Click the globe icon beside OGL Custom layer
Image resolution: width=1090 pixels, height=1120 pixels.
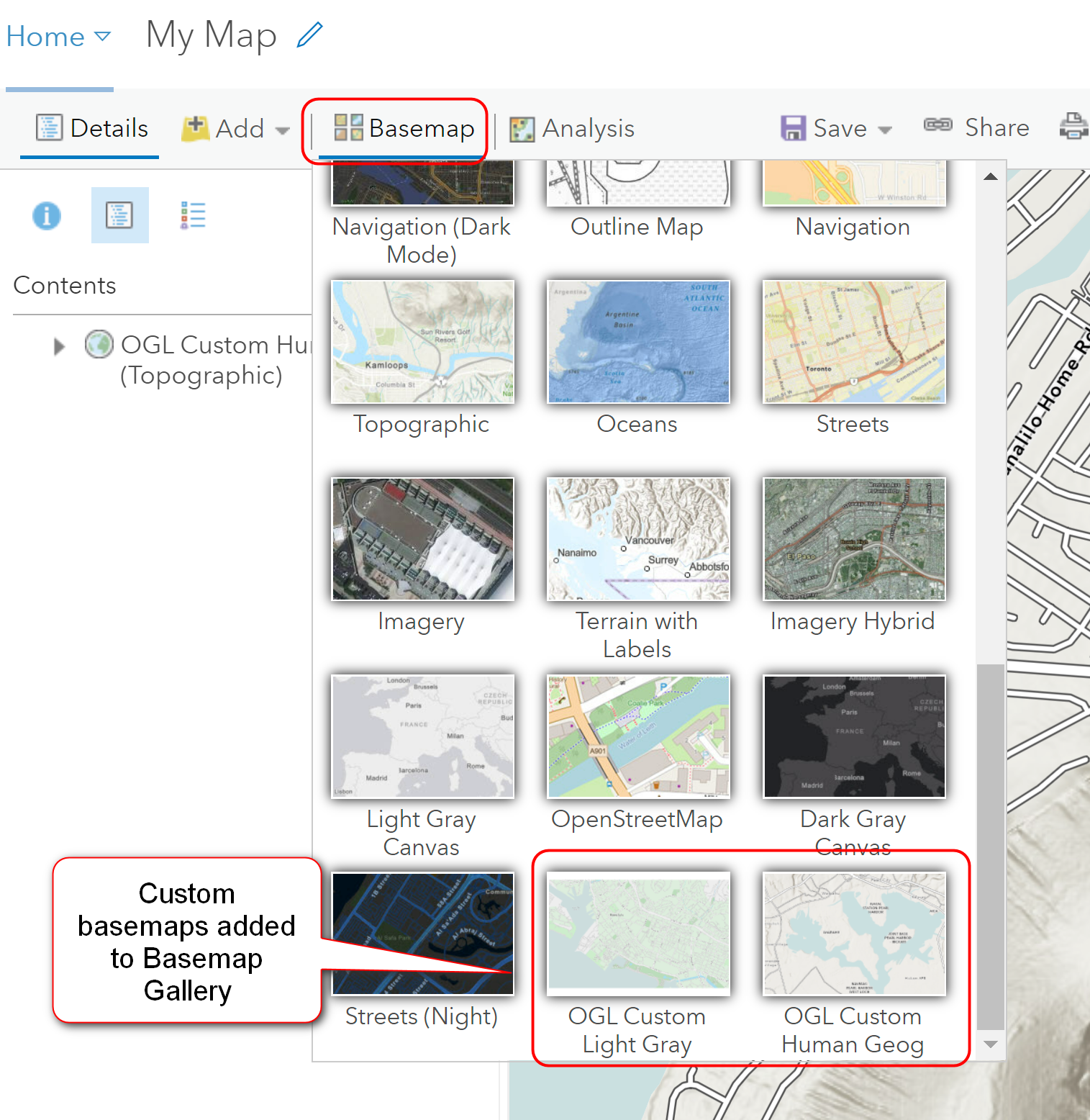pyautogui.click(x=99, y=344)
